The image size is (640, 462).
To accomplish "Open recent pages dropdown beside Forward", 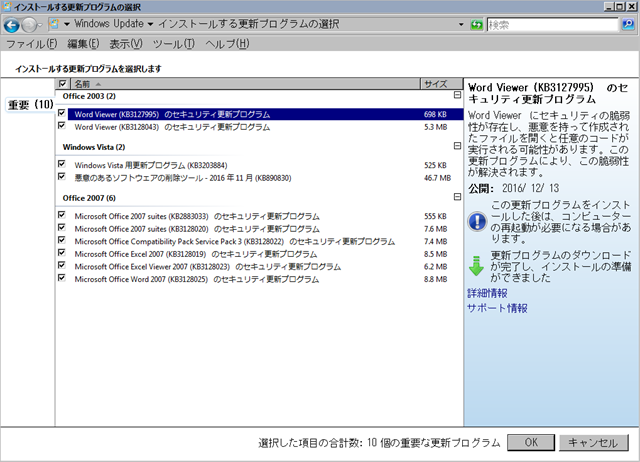I will click(x=40, y=25).
